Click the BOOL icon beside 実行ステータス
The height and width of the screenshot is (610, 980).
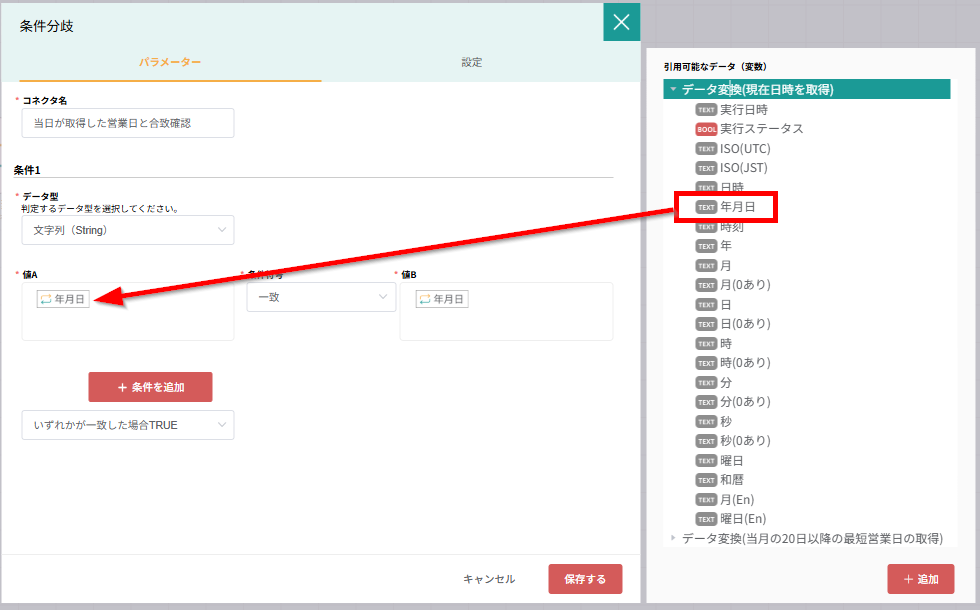pyautogui.click(x=706, y=129)
